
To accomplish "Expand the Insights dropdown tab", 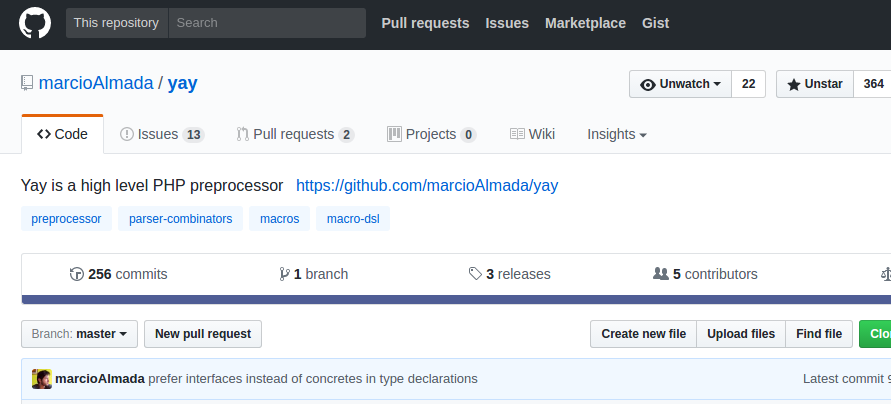I will [x=617, y=135].
